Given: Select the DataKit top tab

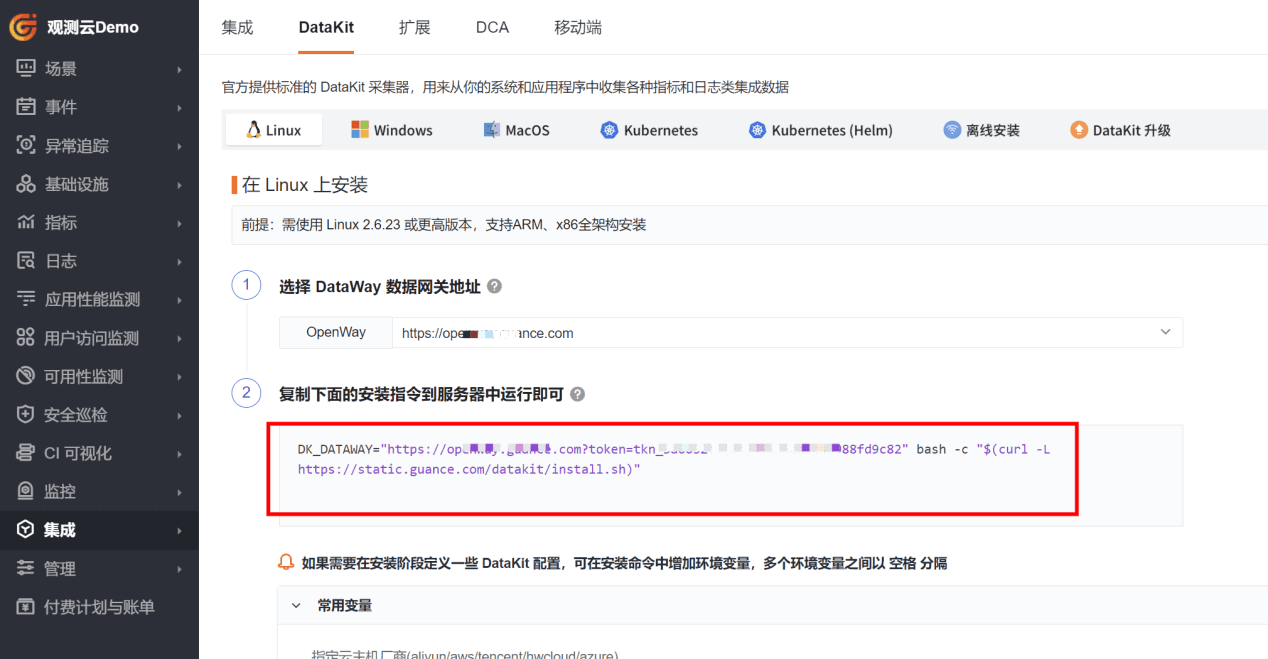Looking at the screenshot, I should tap(326, 27).
